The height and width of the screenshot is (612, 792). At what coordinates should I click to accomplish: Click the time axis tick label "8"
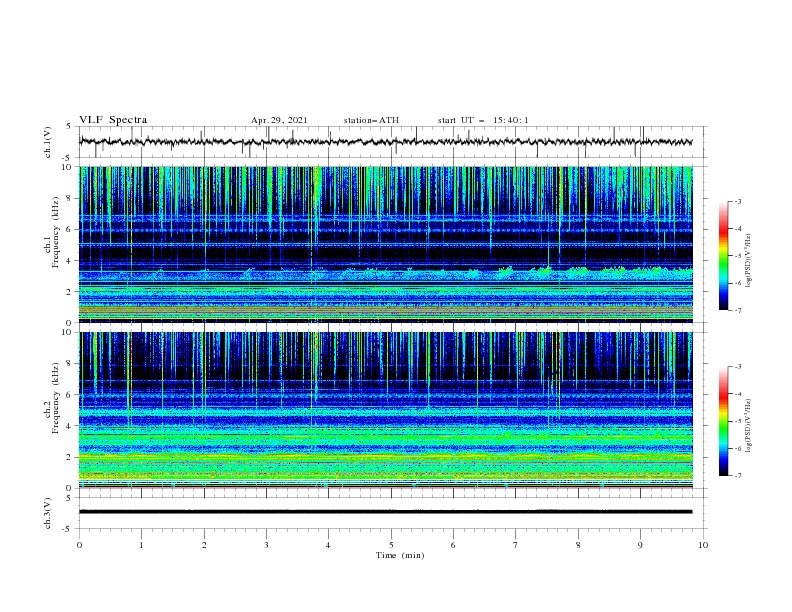(578, 545)
